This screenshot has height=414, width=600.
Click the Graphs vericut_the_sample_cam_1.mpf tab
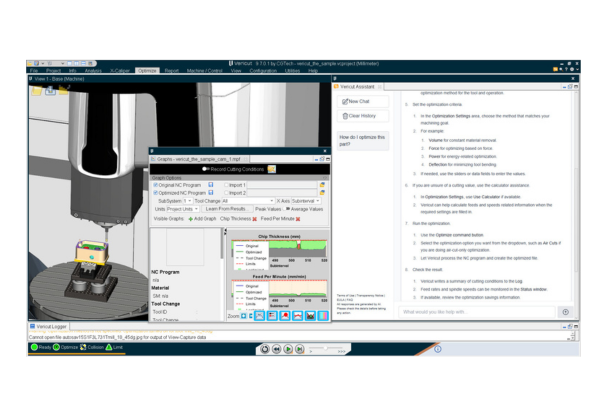199,159
